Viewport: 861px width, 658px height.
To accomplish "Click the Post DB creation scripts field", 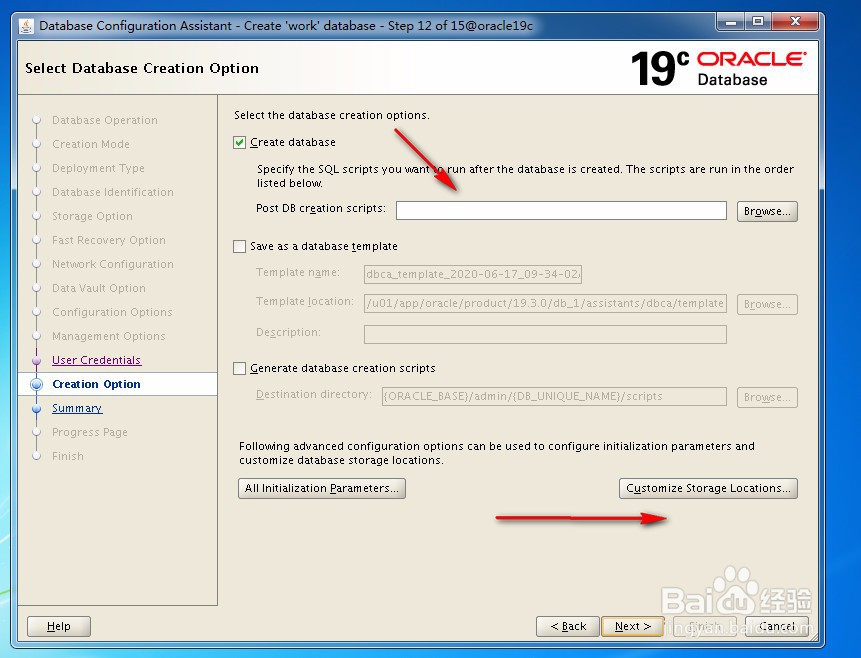I will click(561, 210).
